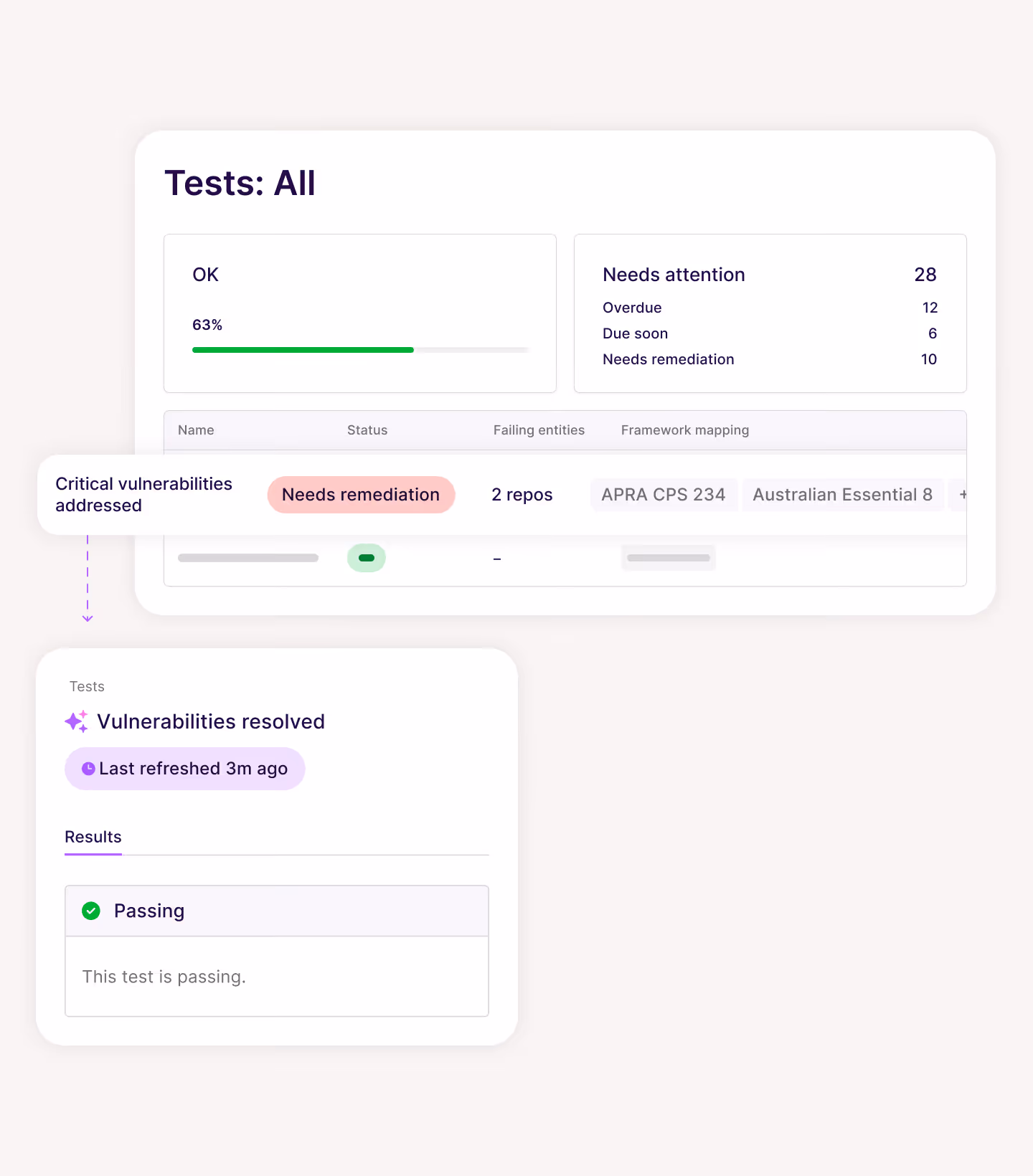Click the AI sparkle icon beside Vulnerabilities resolved
The width and height of the screenshot is (1033, 1176).
(x=76, y=721)
